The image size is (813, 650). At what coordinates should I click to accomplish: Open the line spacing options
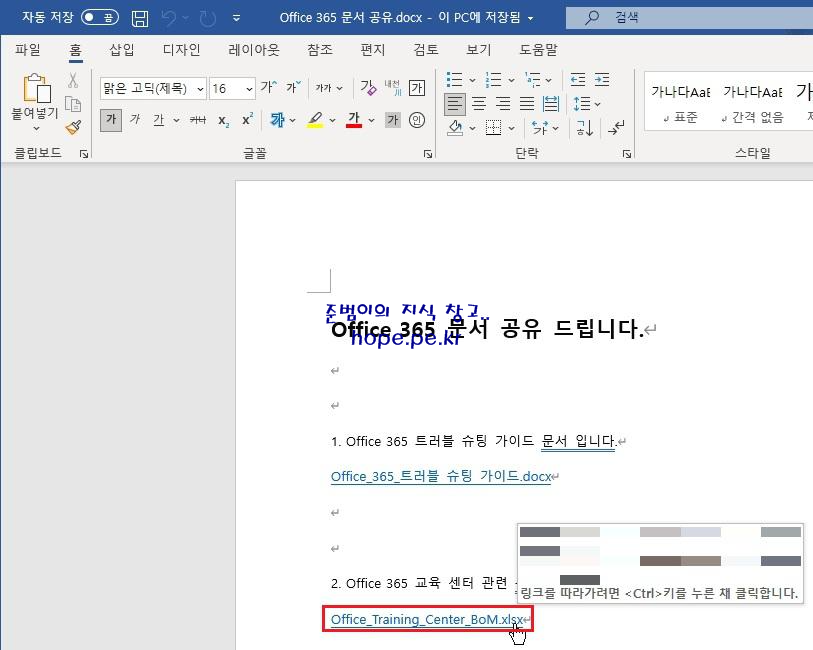[586, 104]
